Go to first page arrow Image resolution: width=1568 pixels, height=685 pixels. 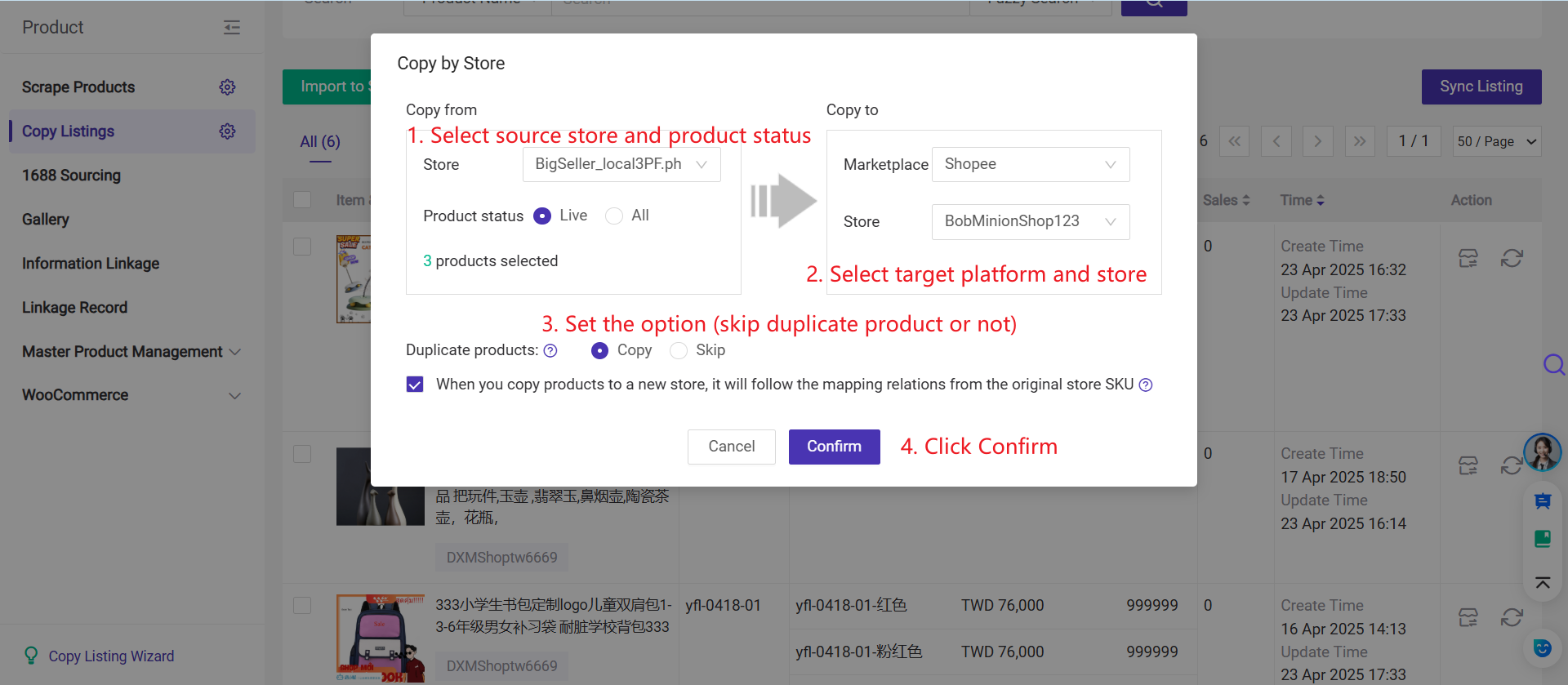pos(1235,141)
